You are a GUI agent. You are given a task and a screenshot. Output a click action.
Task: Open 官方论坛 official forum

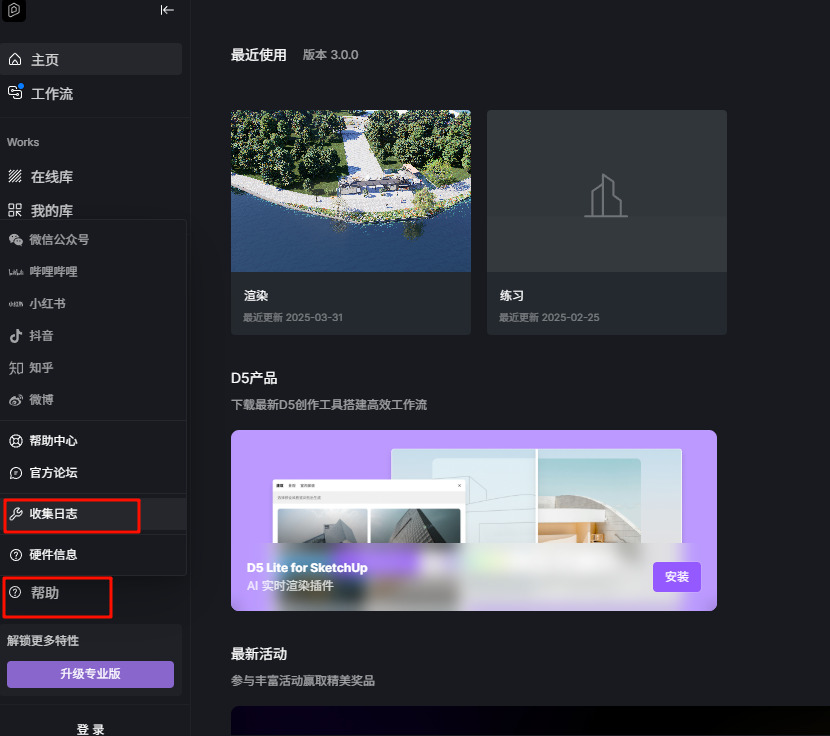click(x=53, y=473)
